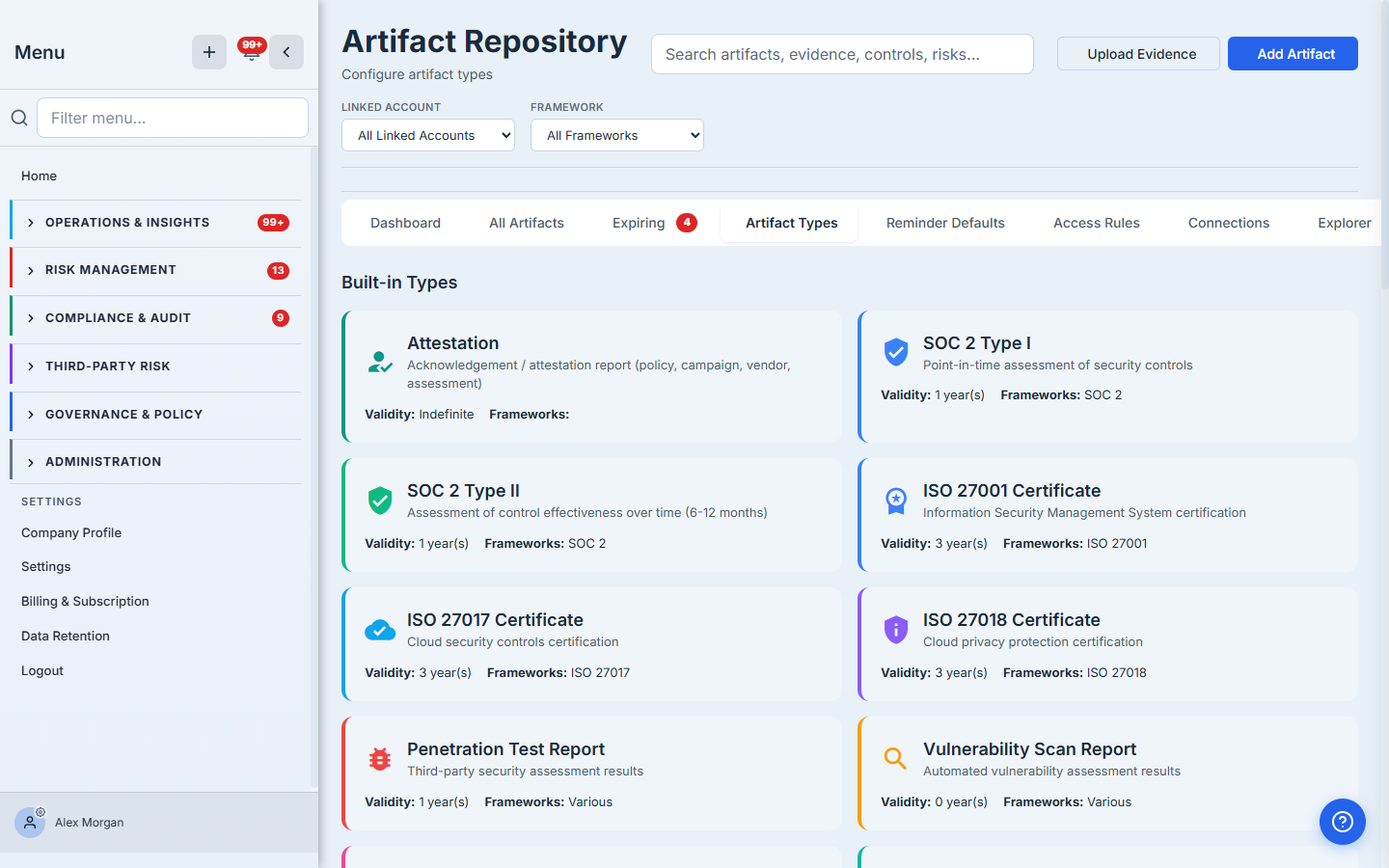Expand the Administration section
The height and width of the screenshot is (868, 1389).
pos(156,462)
